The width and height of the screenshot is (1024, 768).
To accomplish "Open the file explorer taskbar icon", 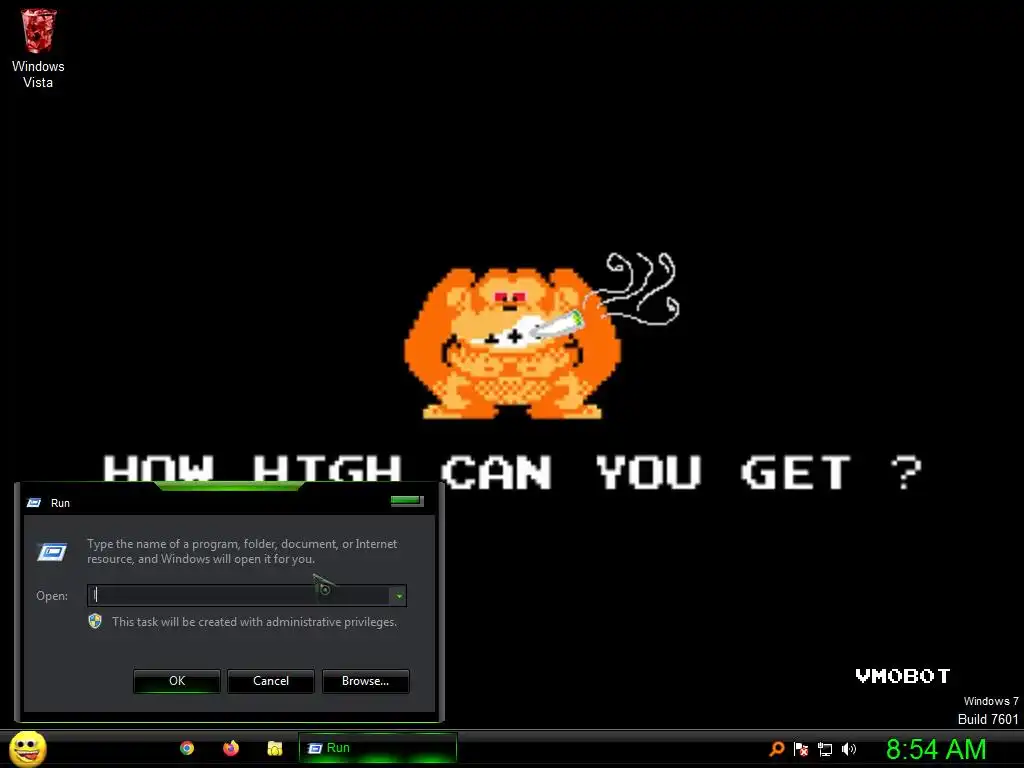I will [275, 748].
